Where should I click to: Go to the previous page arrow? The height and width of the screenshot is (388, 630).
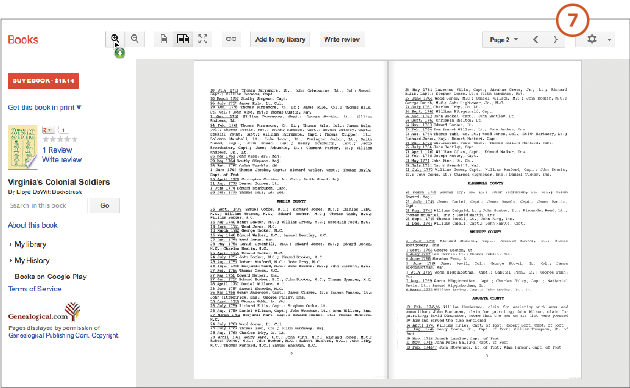pos(536,39)
